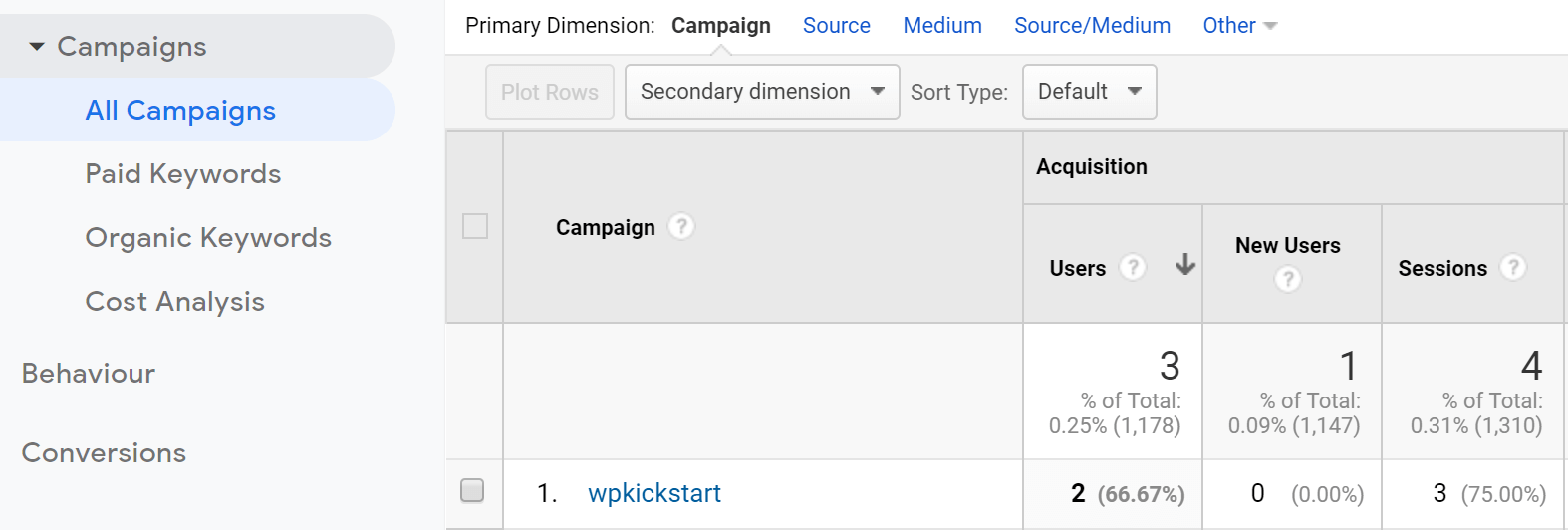1568x530 pixels.
Task: Tick the select-all header checkbox
Action: click(x=475, y=226)
